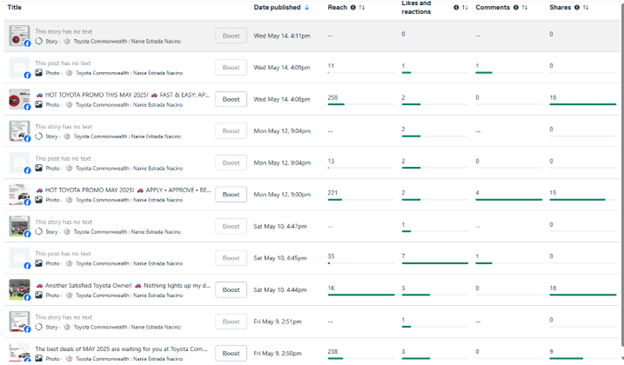Screen dimensions: 624x365
Task: Click Photo icon on May 10 4:45pm post
Action: click(39, 263)
